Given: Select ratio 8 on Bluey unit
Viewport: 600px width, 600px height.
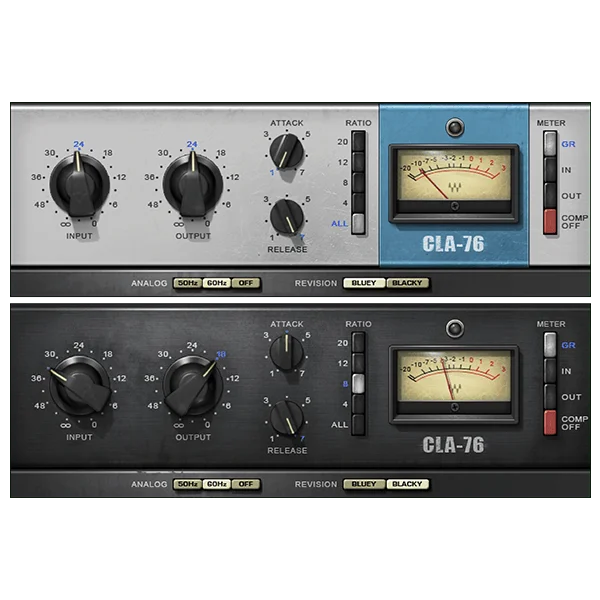Looking at the screenshot, I should (x=359, y=183).
